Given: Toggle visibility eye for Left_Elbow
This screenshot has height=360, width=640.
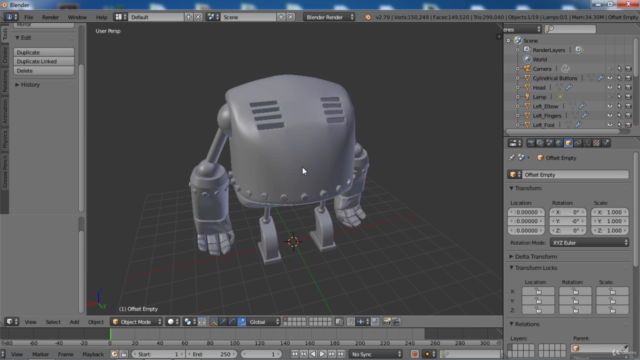Looking at the screenshot, I should point(610,106).
